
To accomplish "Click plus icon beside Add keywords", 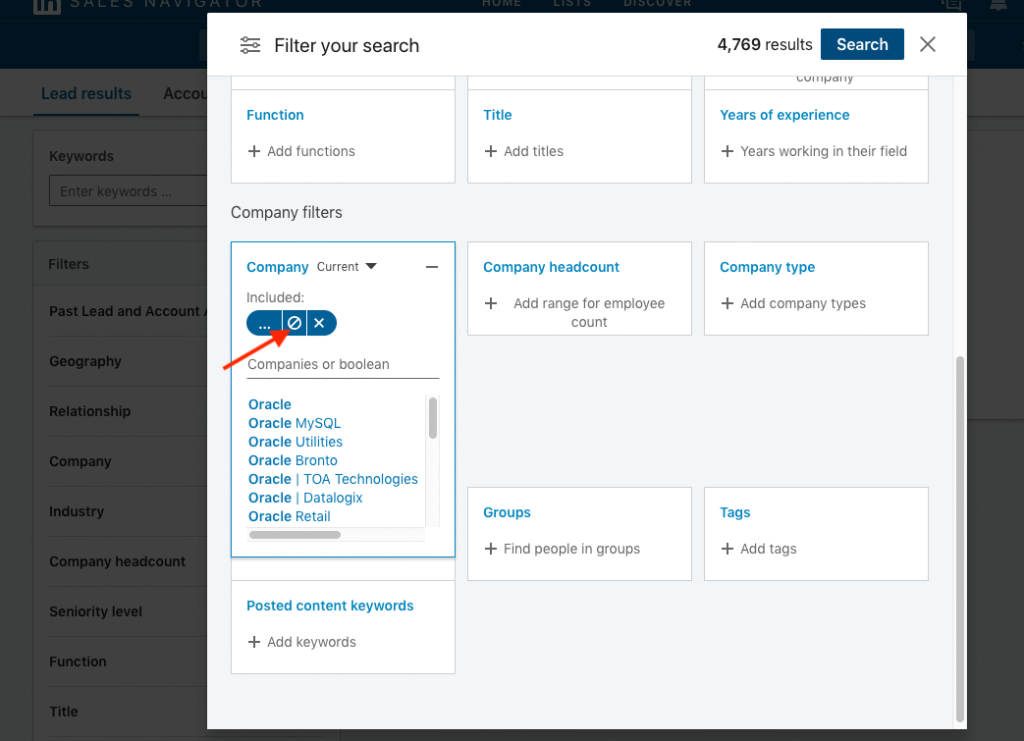I will 254,642.
